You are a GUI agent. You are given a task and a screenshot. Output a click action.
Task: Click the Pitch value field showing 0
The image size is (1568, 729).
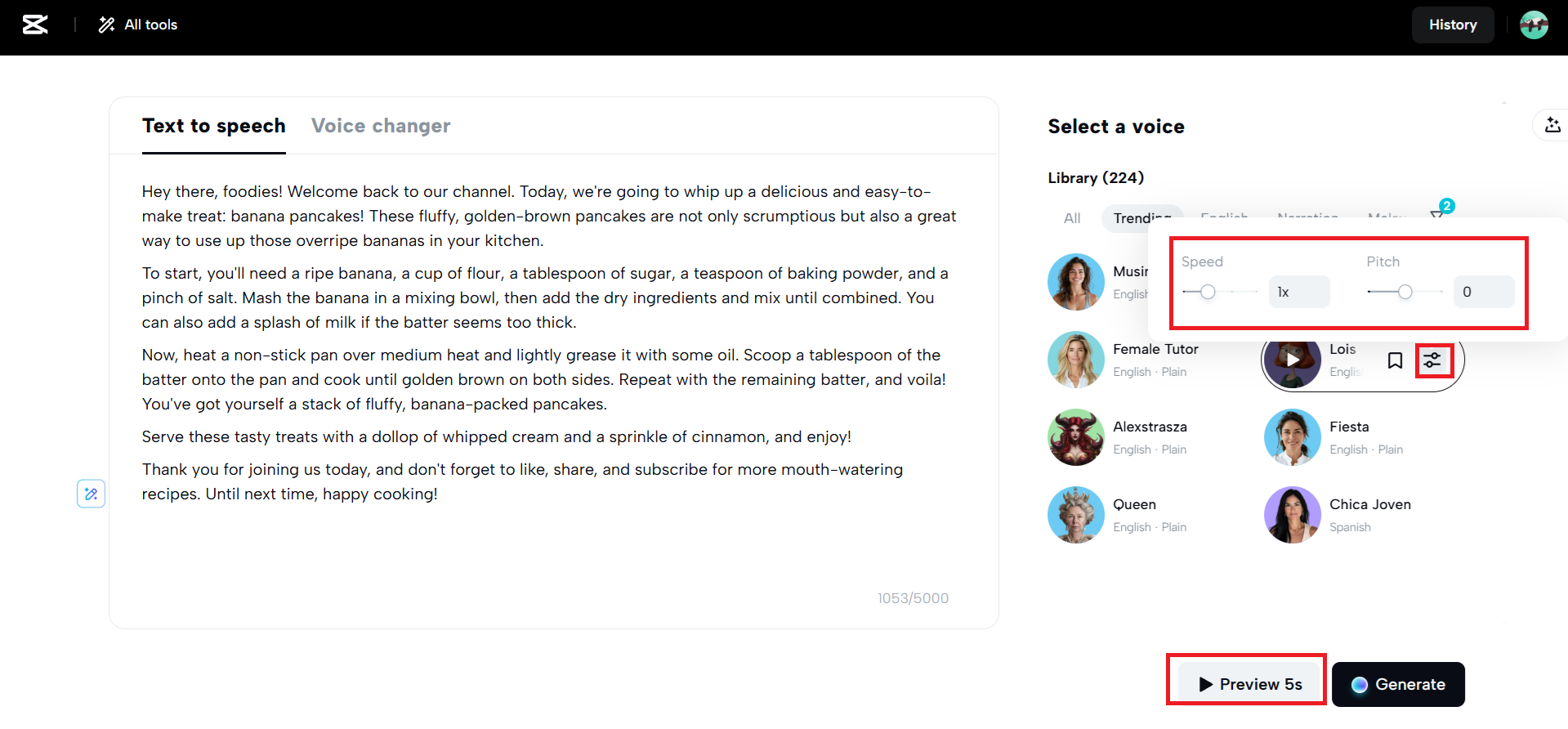point(1483,292)
